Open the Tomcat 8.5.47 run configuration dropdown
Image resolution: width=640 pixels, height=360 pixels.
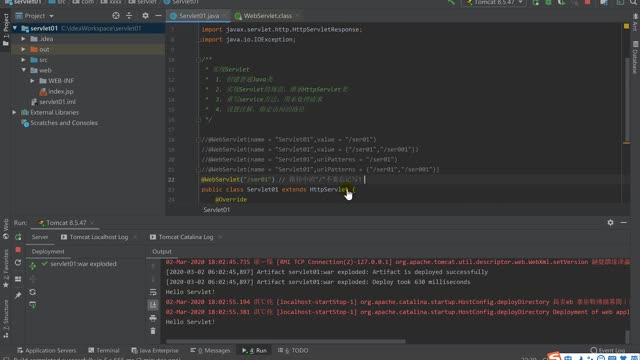(x=495, y=2)
